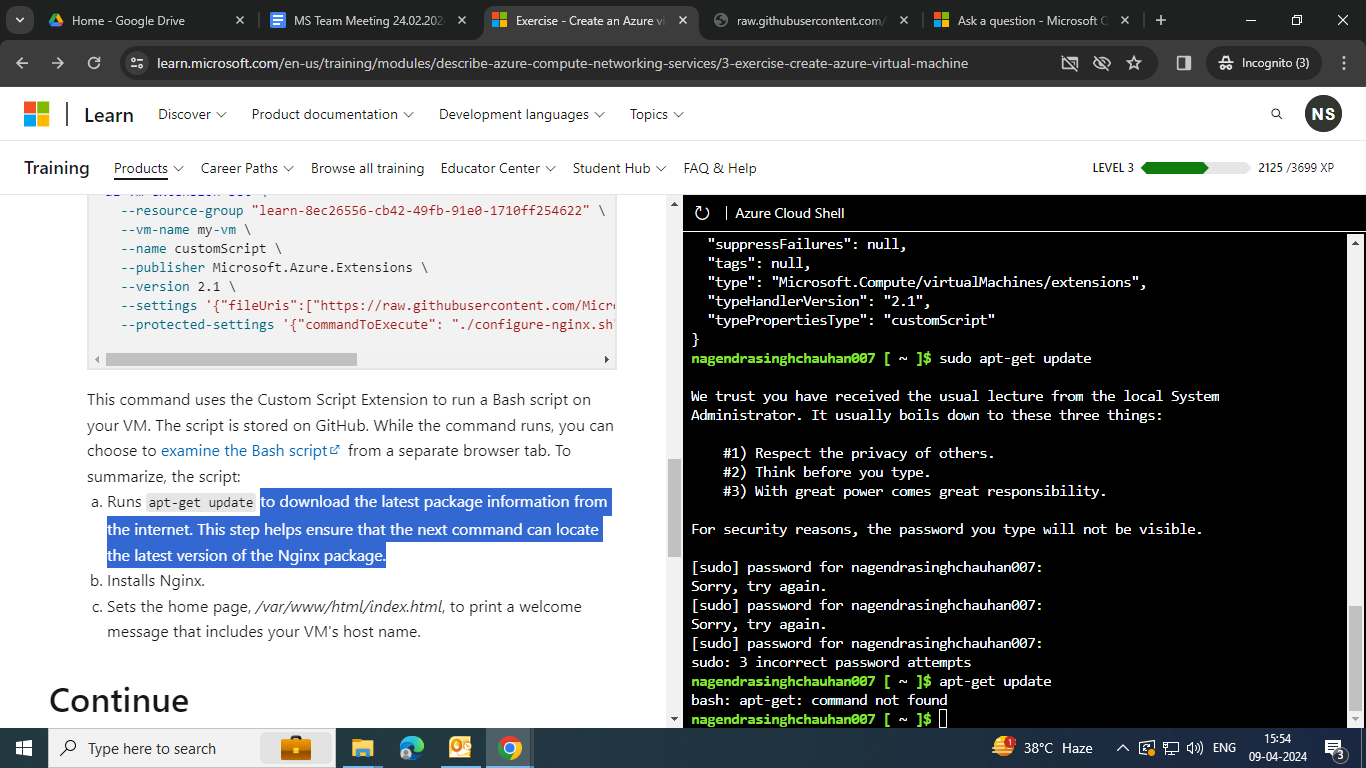Open File Explorer from taskbar

click(362, 748)
